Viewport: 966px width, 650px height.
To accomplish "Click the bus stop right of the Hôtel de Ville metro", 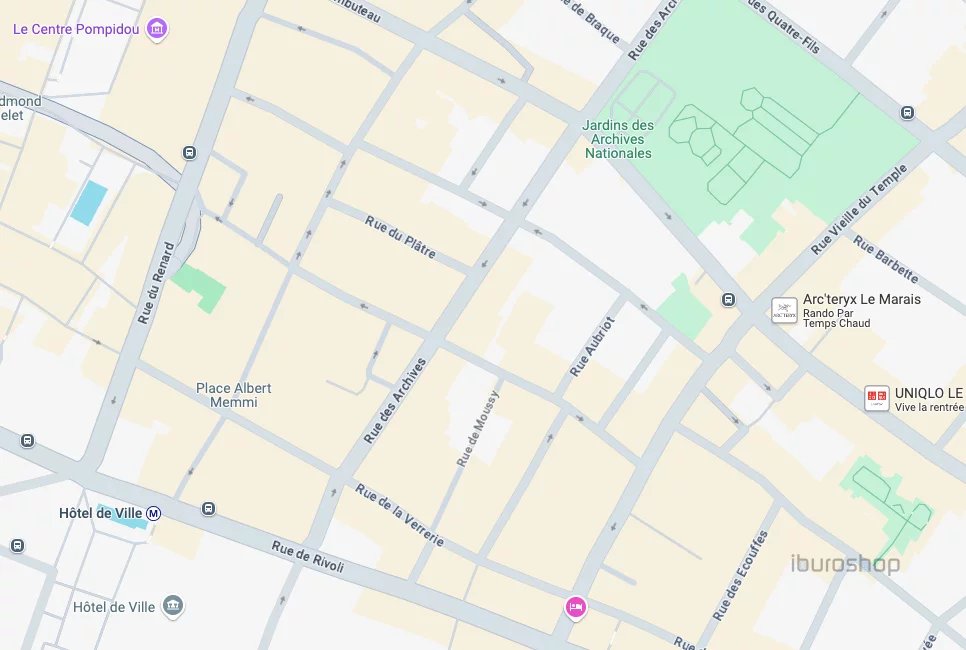I will click(208, 509).
